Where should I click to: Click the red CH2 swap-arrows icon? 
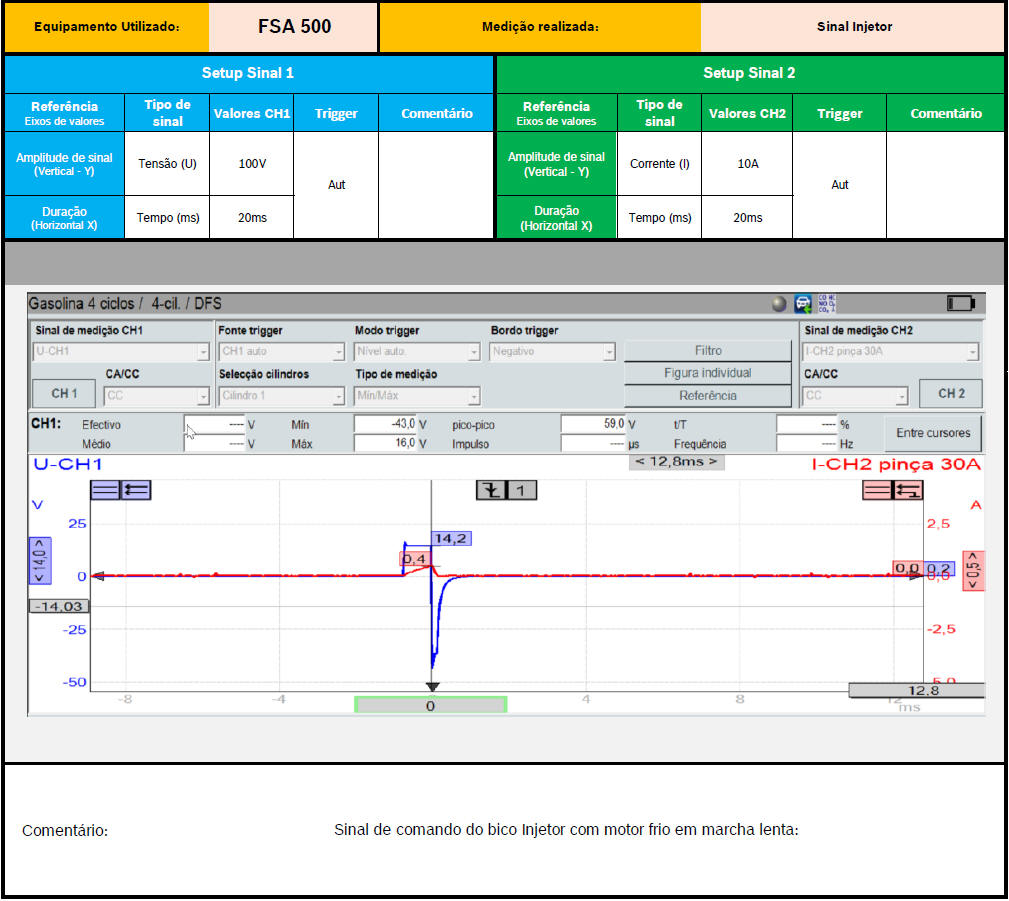(x=907, y=490)
